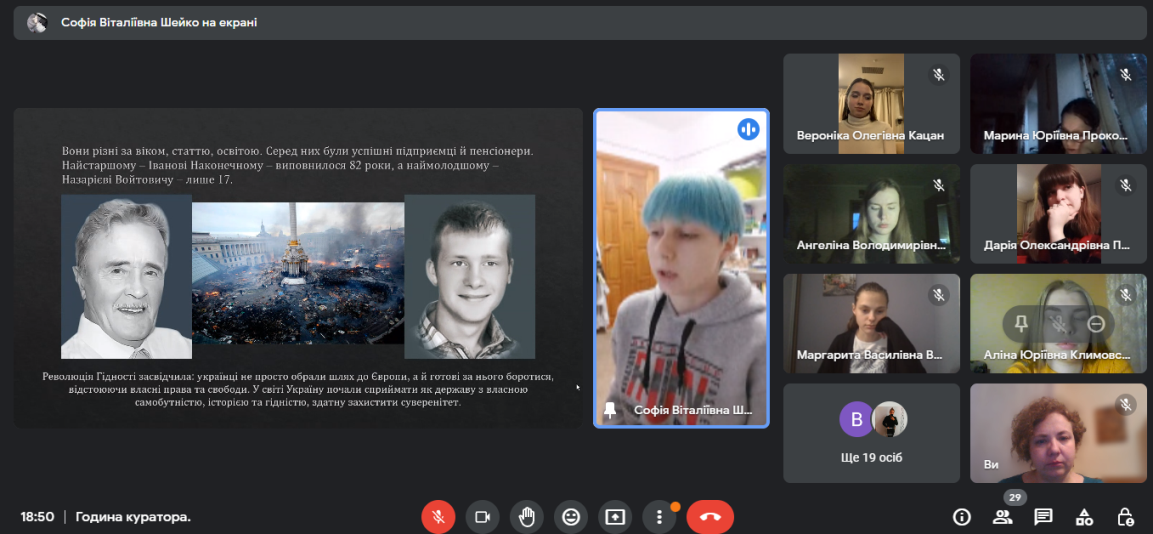Unpin Софія Віталіївна's video tile

click(610, 410)
